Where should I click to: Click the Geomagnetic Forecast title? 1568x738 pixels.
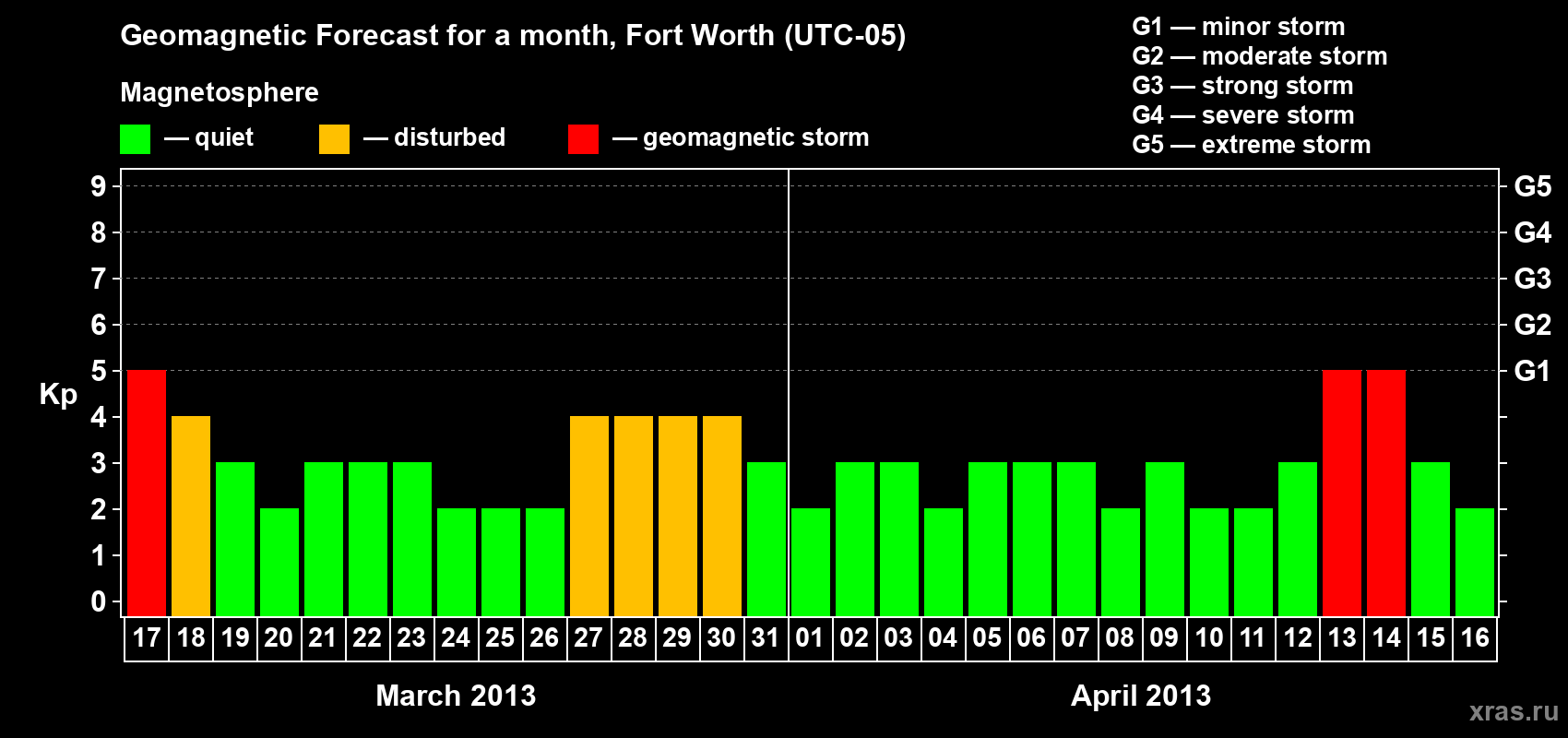(513, 35)
